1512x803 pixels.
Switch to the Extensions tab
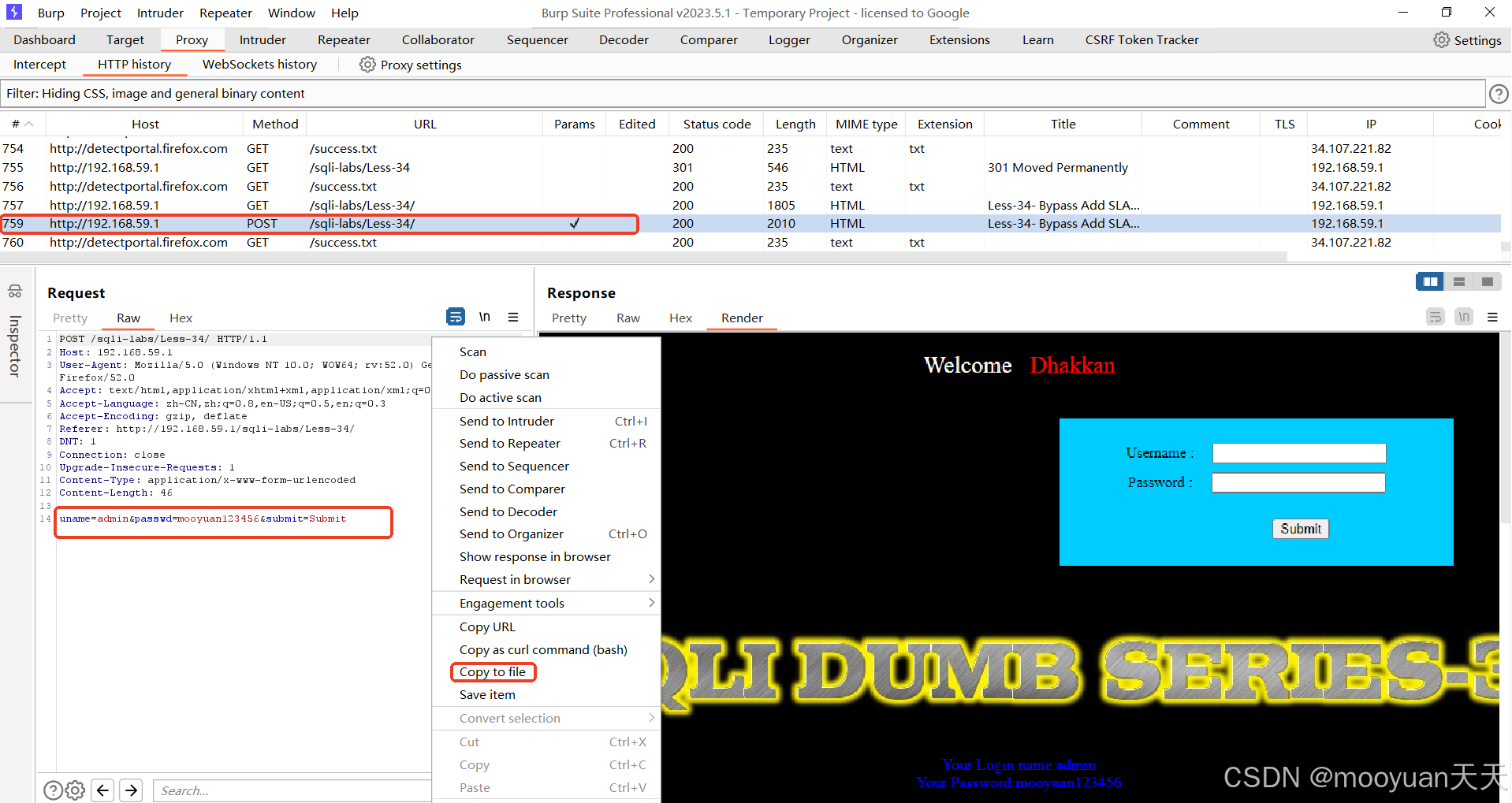point(959,39)
